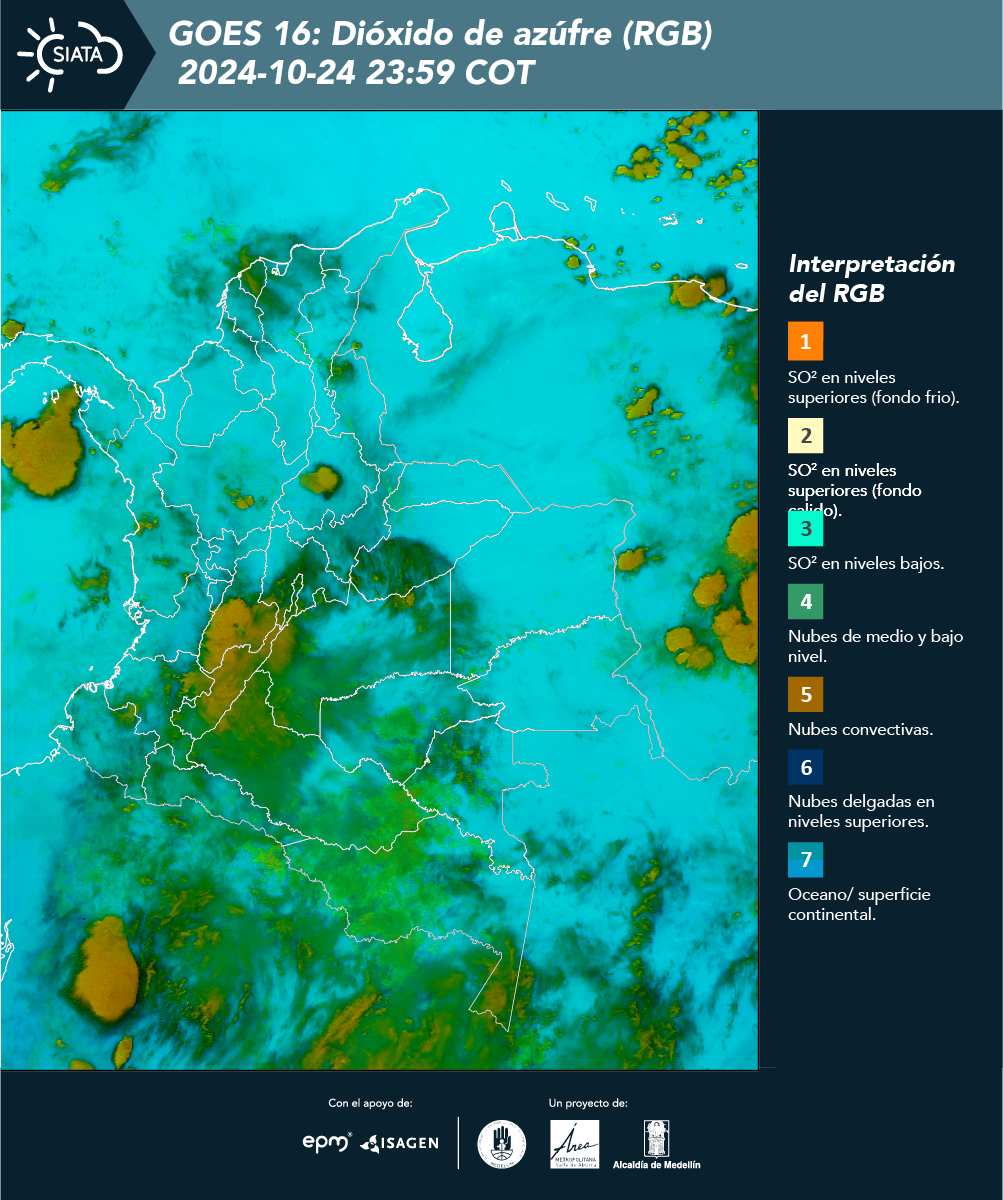Click 'Un proyecto de:' footer text
1003x1200 pixels.
pyautogui.click(x=588, y=1103)
